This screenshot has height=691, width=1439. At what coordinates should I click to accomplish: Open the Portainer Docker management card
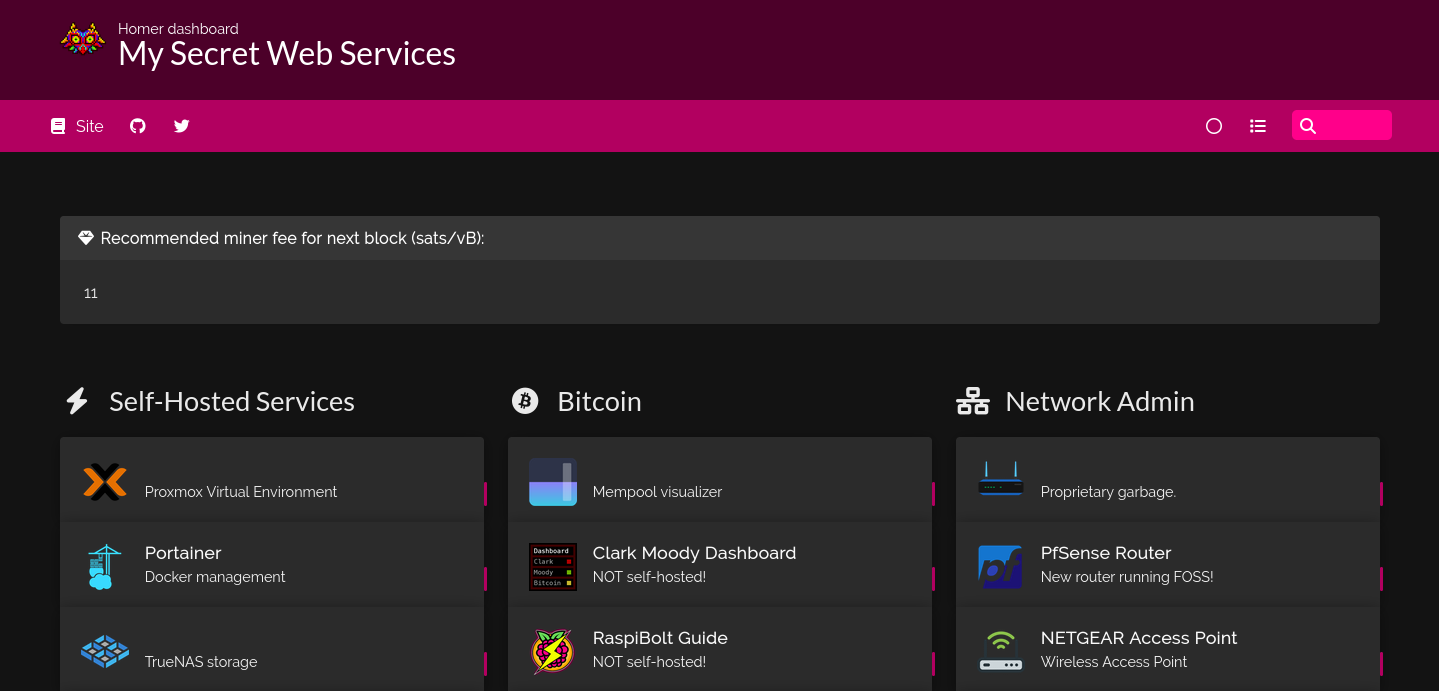coord(271,565)
